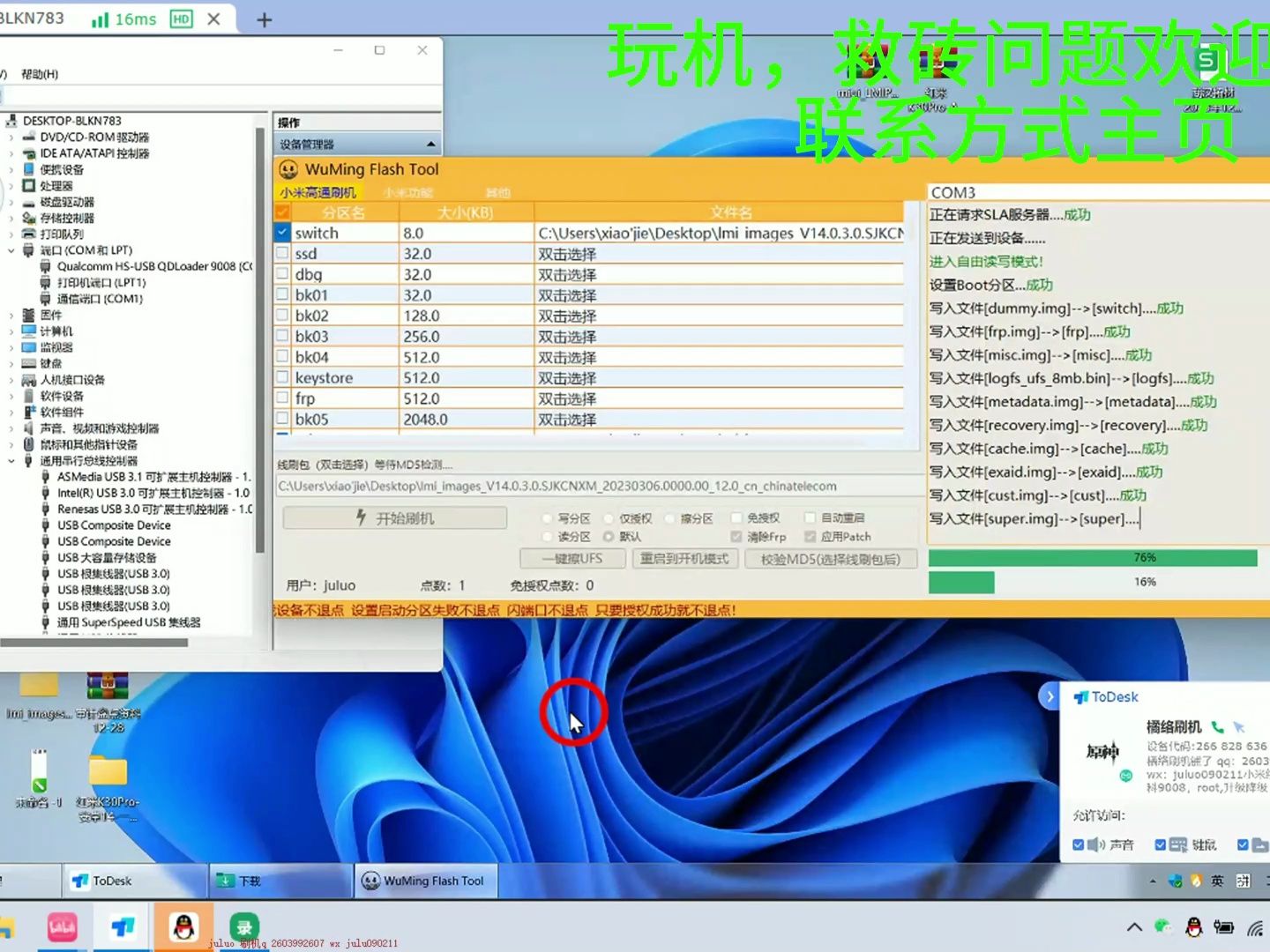Enable the 免授权 checkbox

[x=736, y=517]
